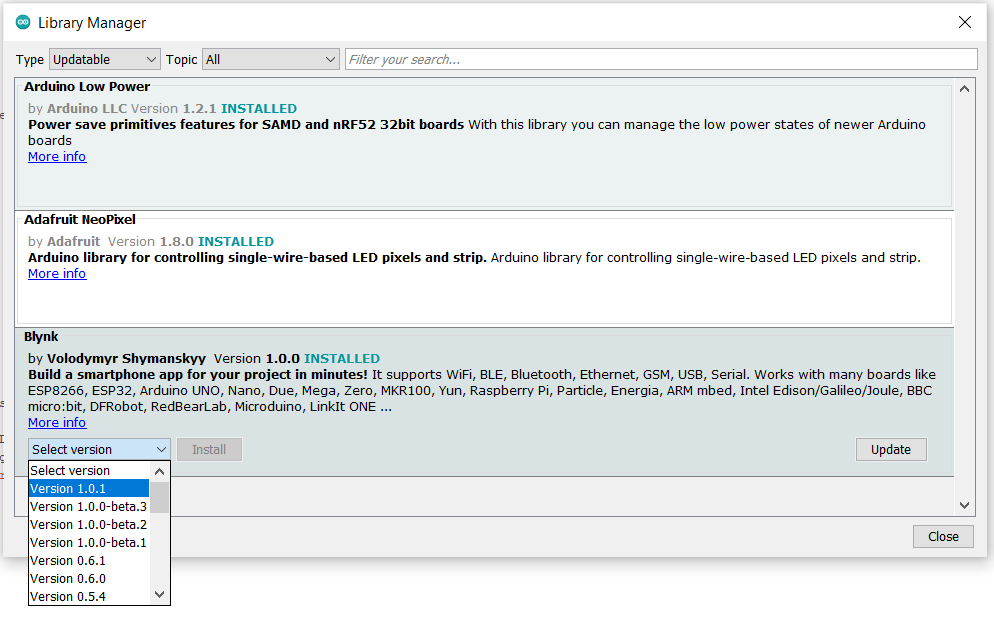Focus the 'Filter your search...' field

pos(661,60)
